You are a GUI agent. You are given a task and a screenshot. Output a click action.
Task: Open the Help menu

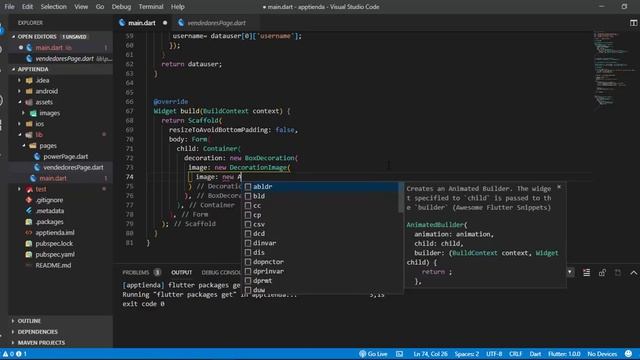click(x=178, y=7)
